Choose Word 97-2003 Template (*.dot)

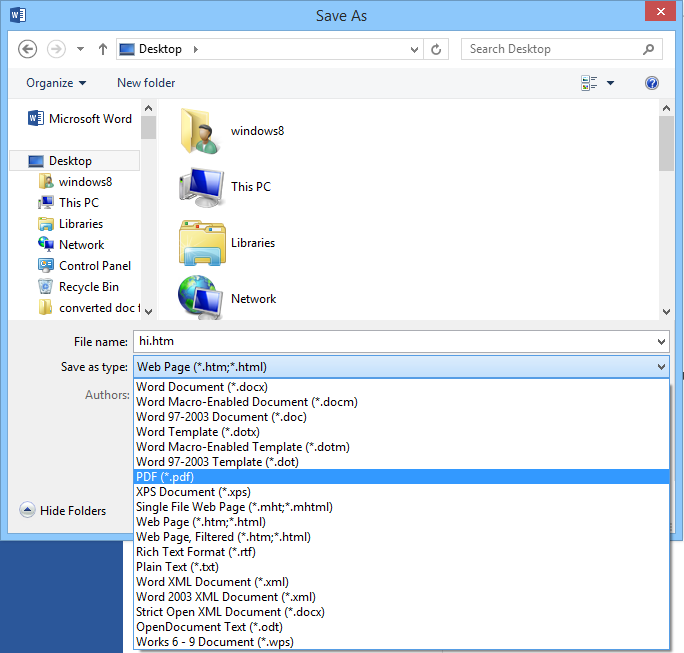pos(401,462)
